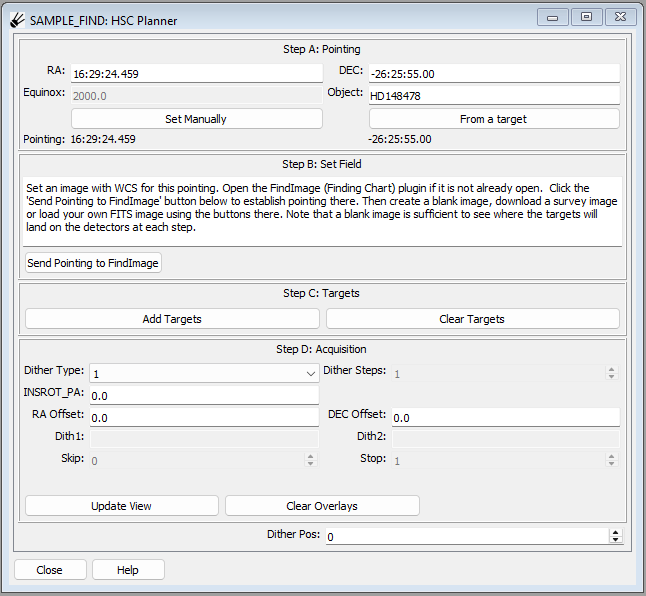Click the Ginga app icon in title bar
This screenshot has height=596, width=646.
[x=18, y=20]
